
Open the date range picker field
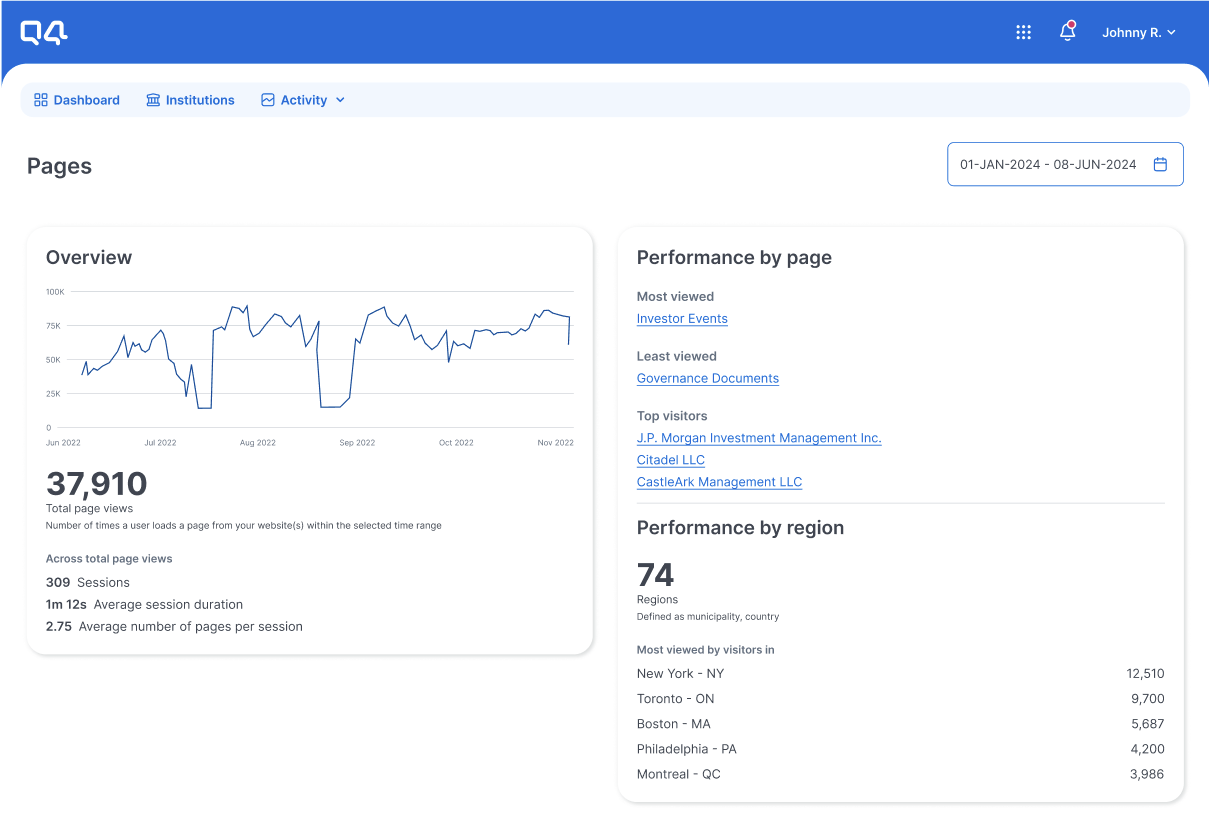point(1048,165)
